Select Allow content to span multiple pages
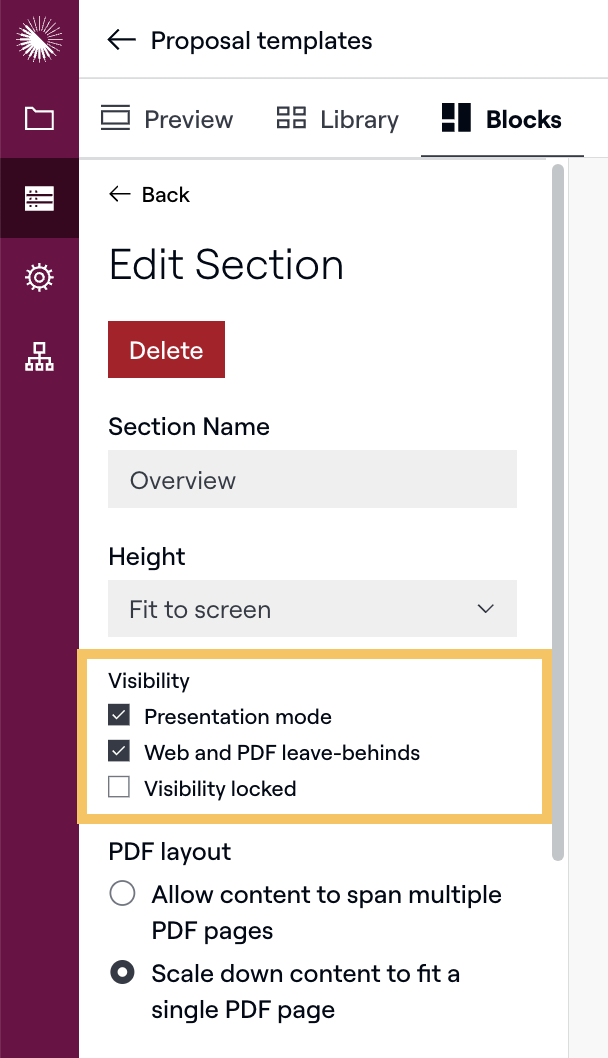This screenshot has width=608, height=1058. (x=123, y=894)
